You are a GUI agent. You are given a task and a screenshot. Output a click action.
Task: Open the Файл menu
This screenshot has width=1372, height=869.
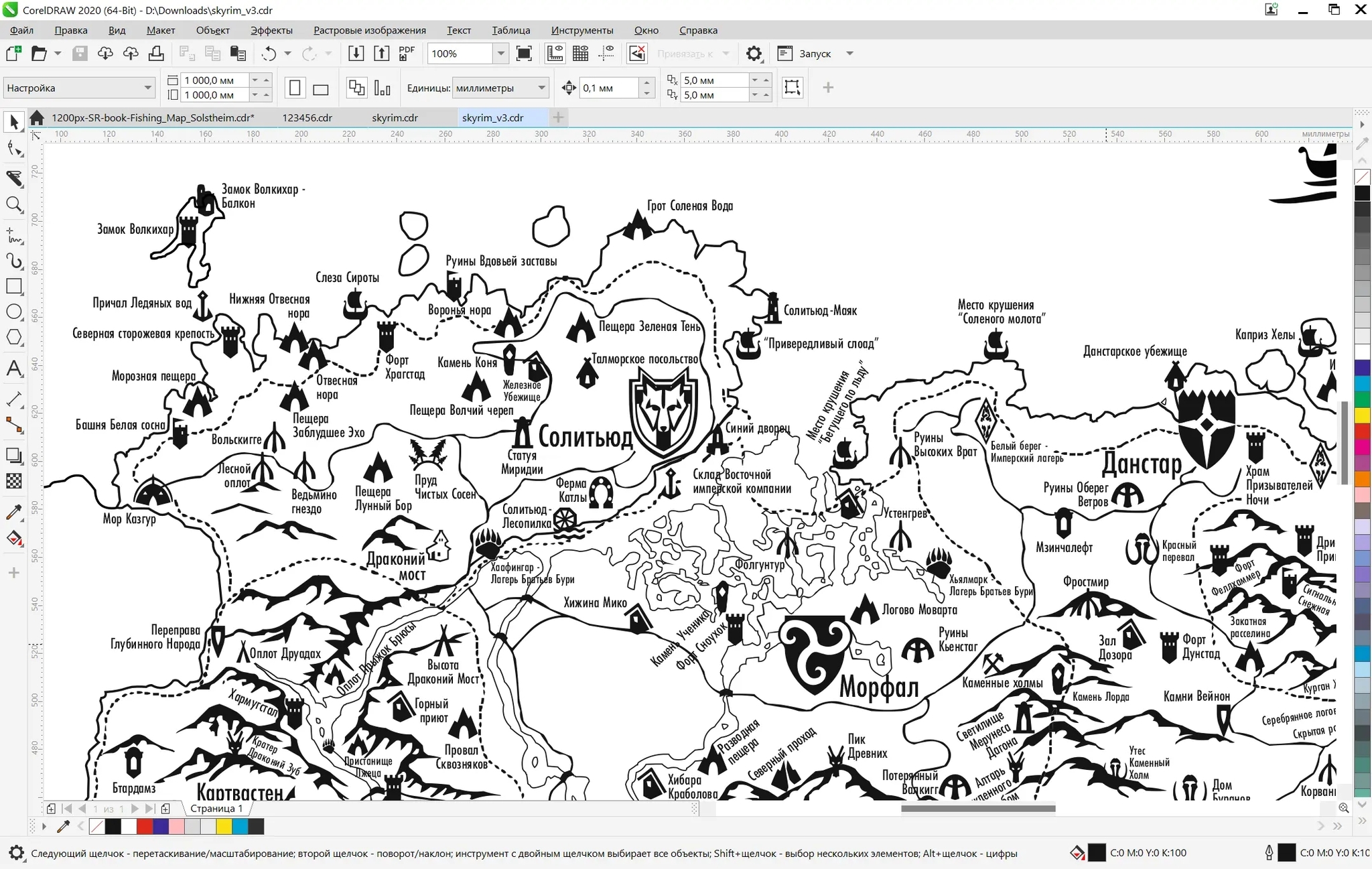click(21, 30)
